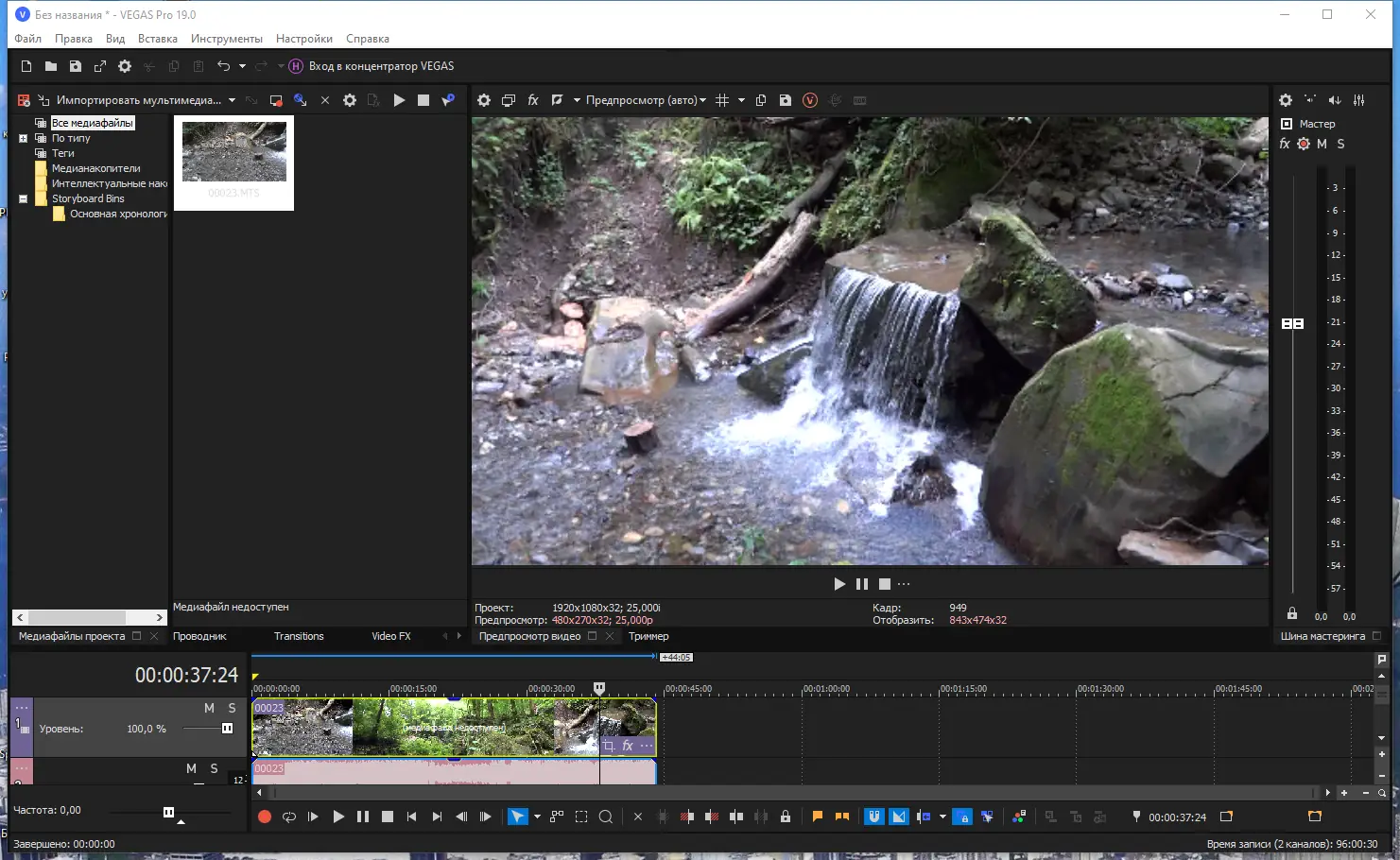Select the 00023.MTS media thumbnail
1400x860 pixels.
(x=233, y=152)
